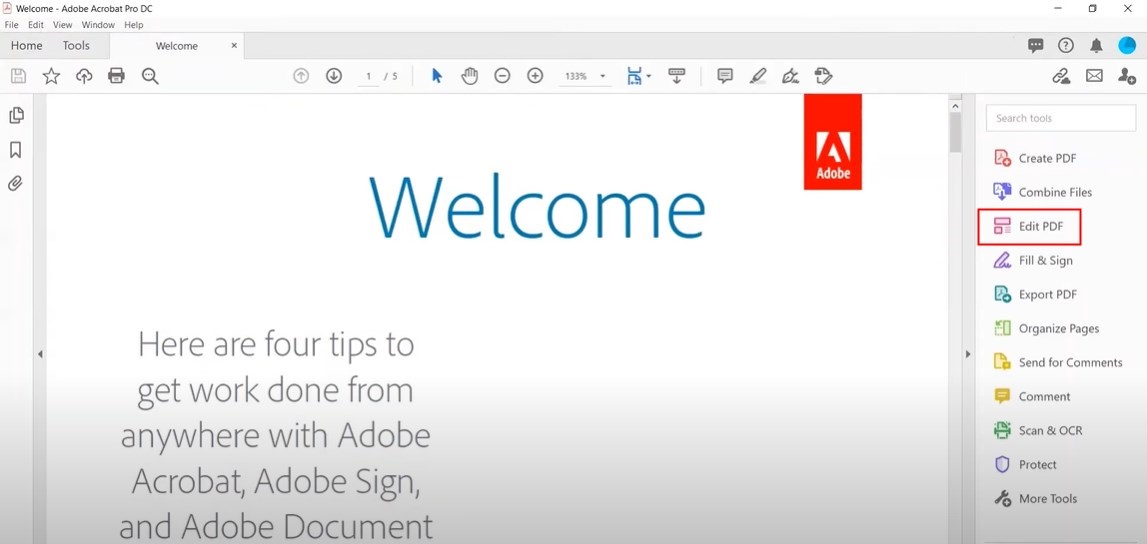The width and height of the screenshot is (1147, 544).
Task: Collapse the left navigation pane arrow
Action: pyautogui.click(x=40, y=354)
